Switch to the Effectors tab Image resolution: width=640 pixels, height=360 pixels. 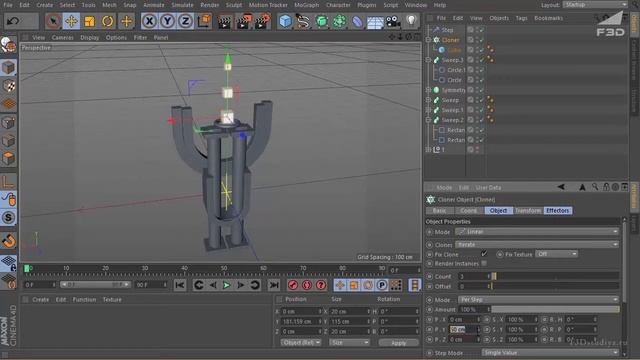(x=558, y=211)
